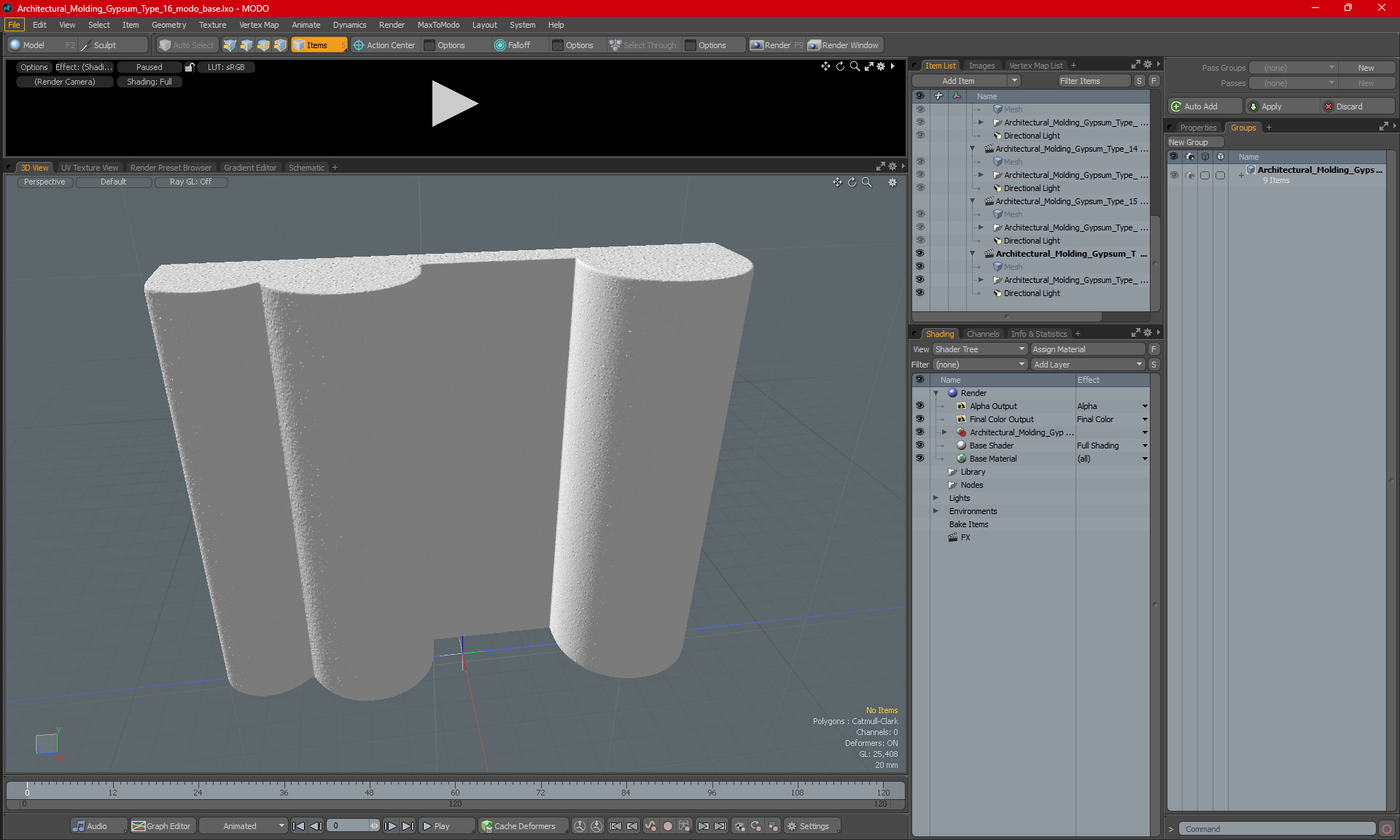Click the Assign Material button
The image size is (1400, 840).
coord(1088,349)
